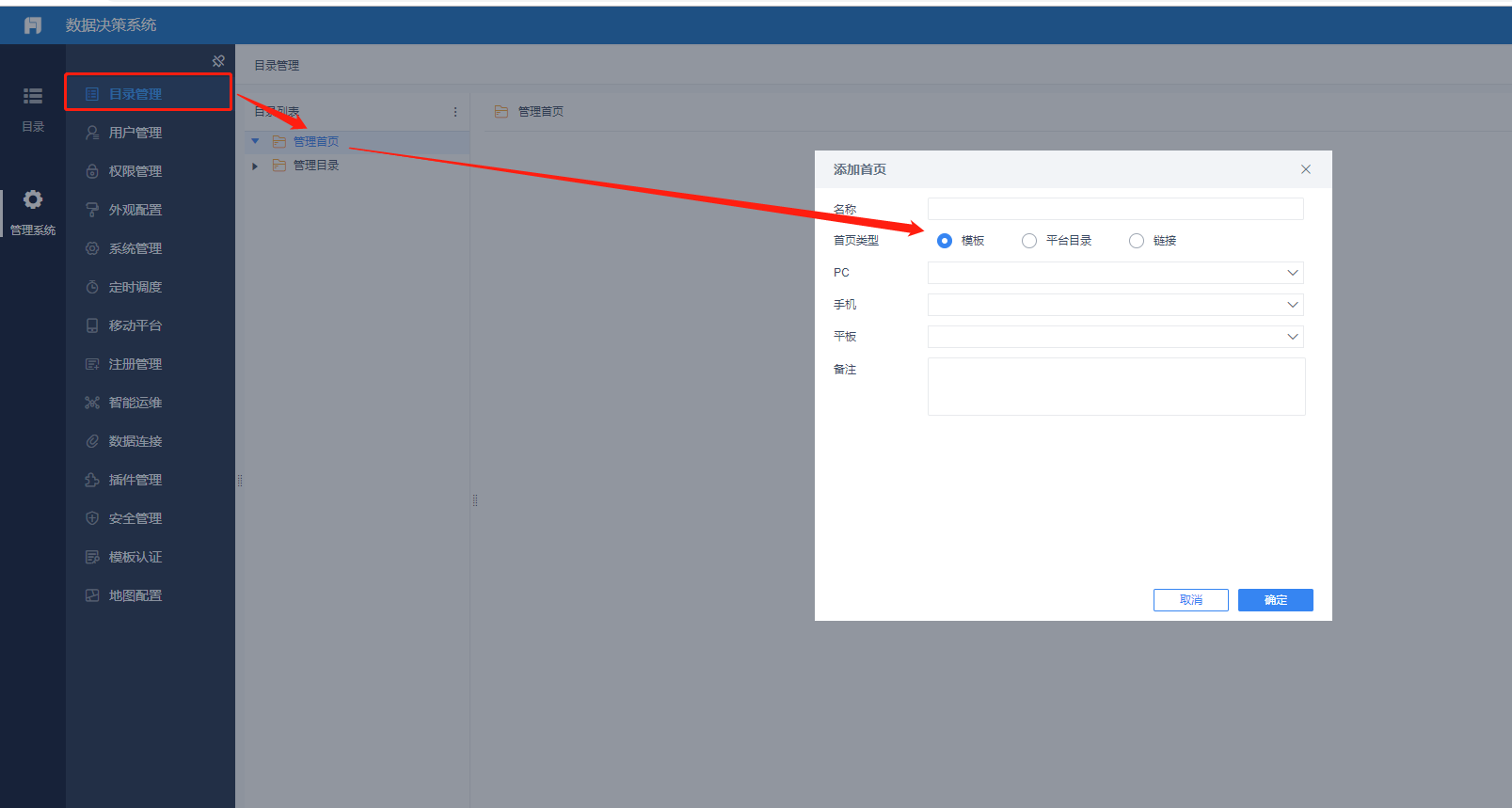Open 外观配置 menu item
Image resolution: width=1512 pixels, height=808 pixels.
[x=149, y=210]
